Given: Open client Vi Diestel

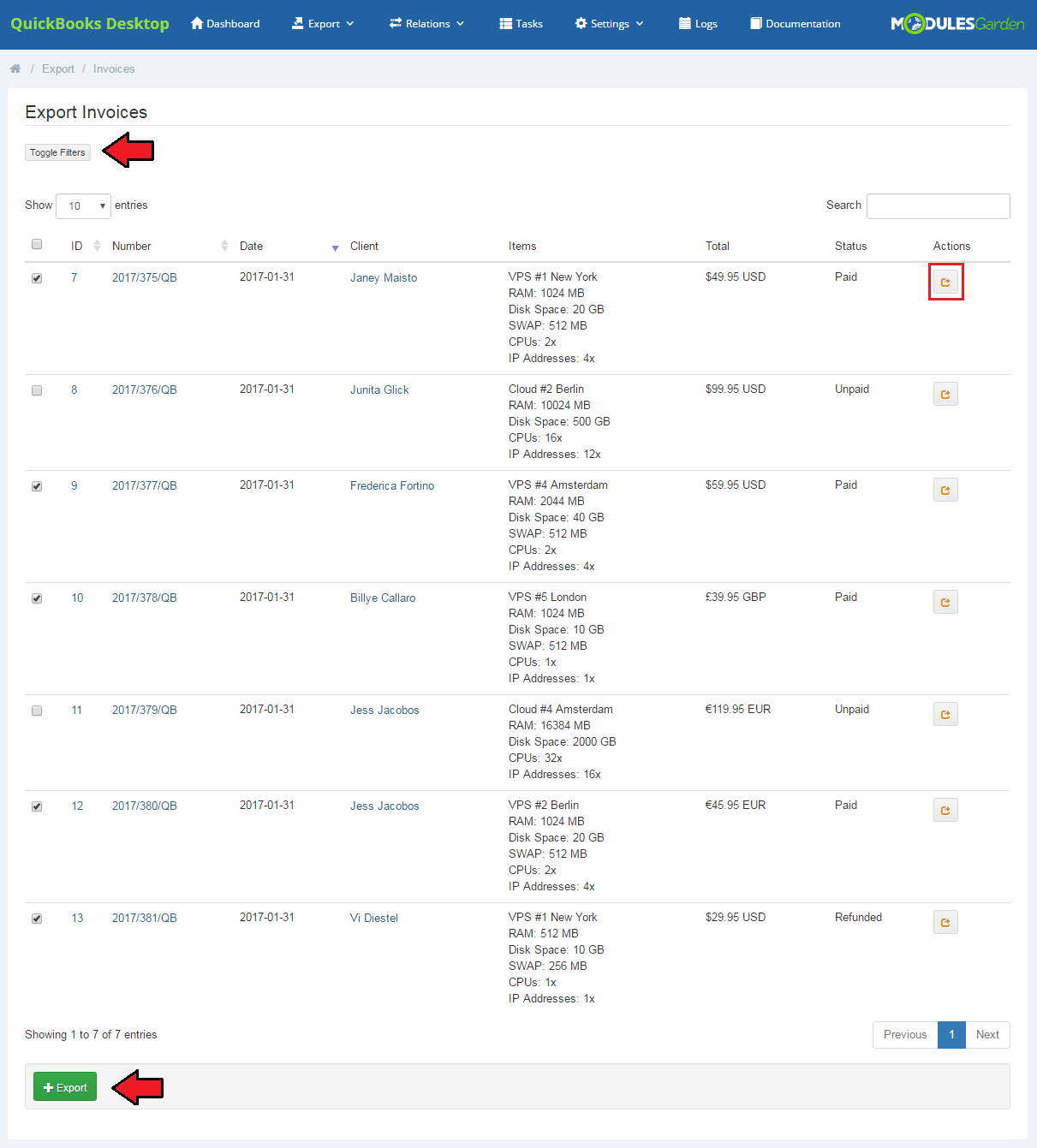Looking at the screenshot, I should [x=374, y=918].
